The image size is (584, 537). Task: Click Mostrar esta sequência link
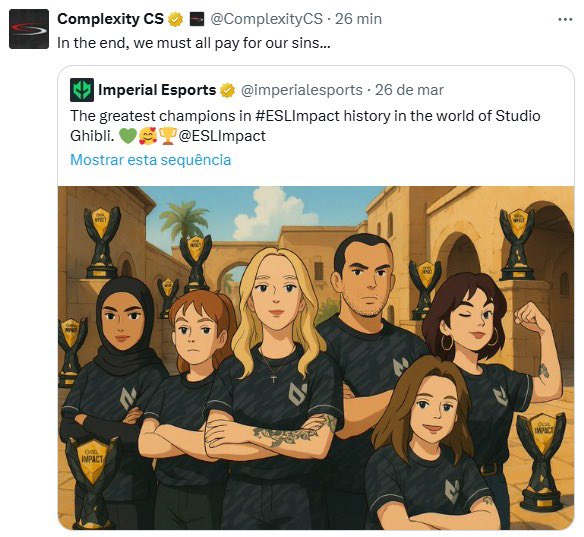click(150, 160)
